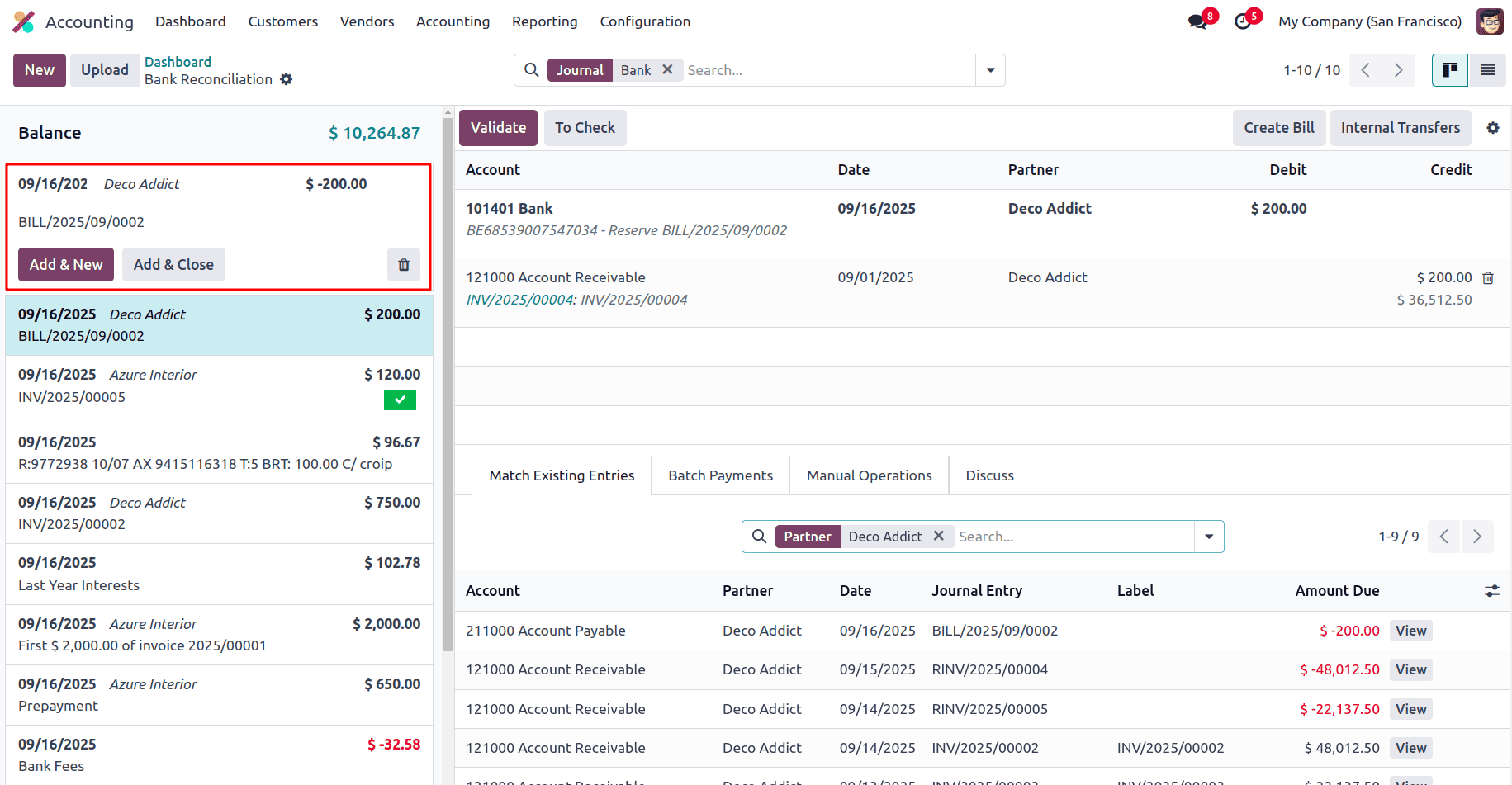Switch to the Batch Payments tab

tap(720, 475)
